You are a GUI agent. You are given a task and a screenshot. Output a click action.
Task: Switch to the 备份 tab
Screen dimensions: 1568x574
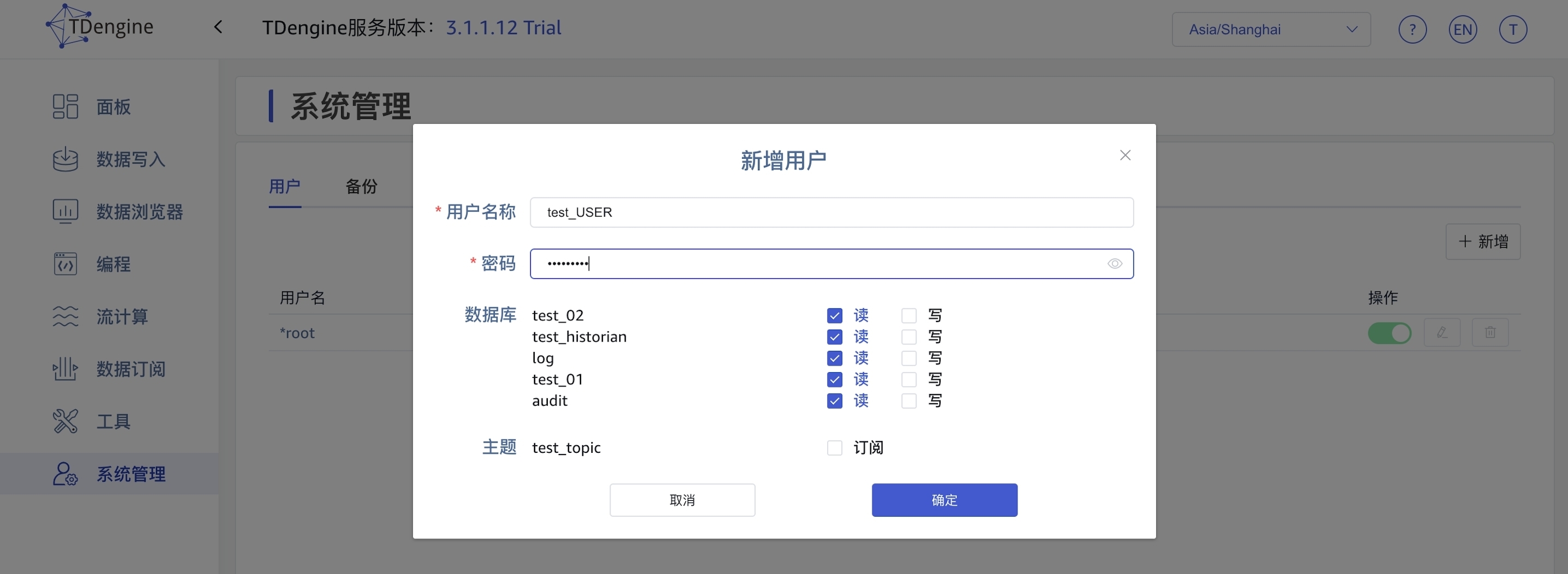pos(361,186)
